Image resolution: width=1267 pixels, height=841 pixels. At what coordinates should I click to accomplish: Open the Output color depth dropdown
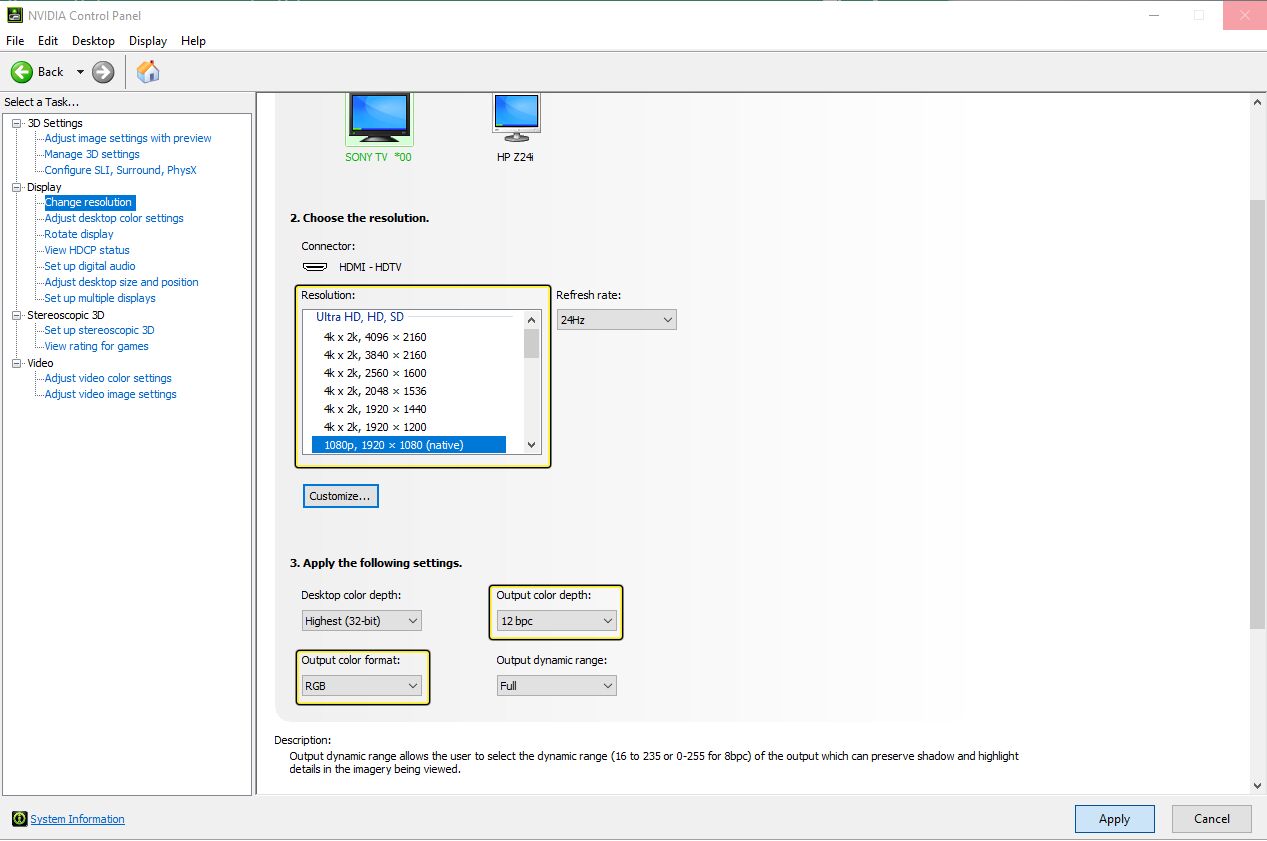coord(556,621)
